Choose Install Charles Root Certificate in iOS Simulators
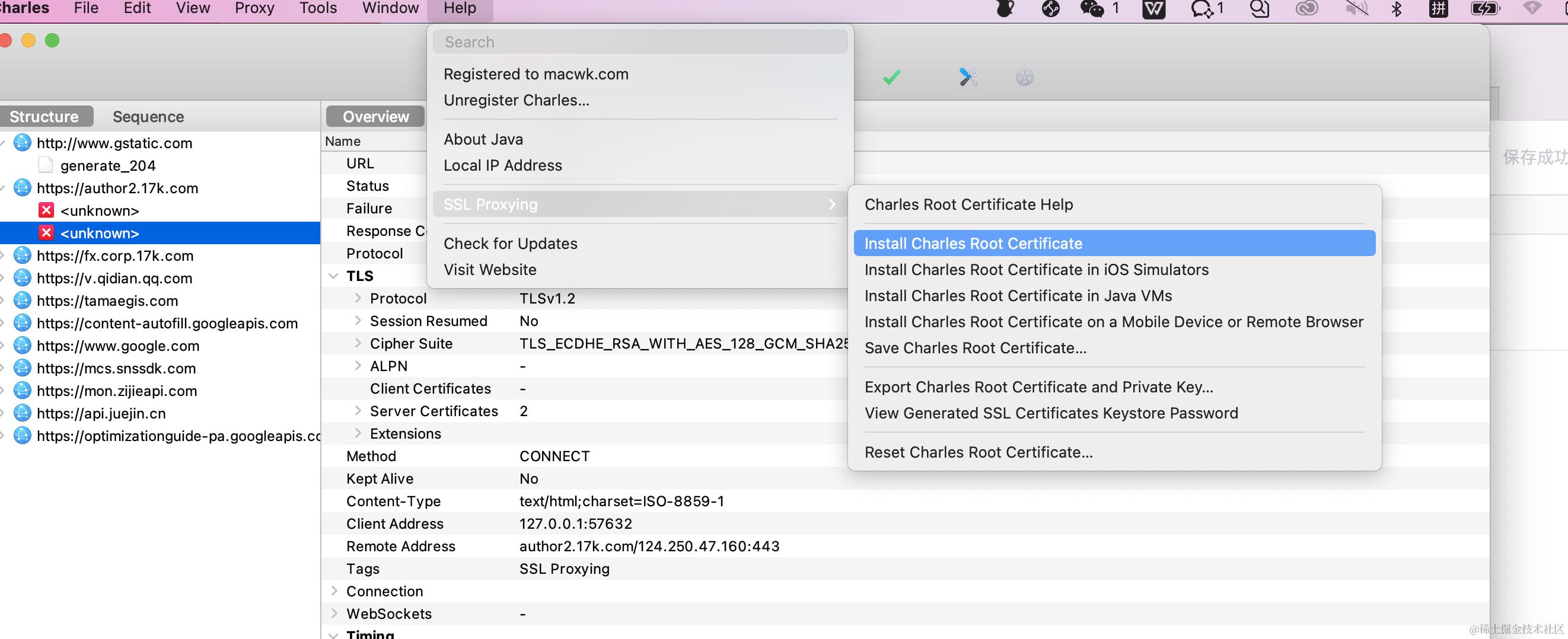This screenshot has height=639, width=1568. pyautogui.click(x=1114, y=270)
